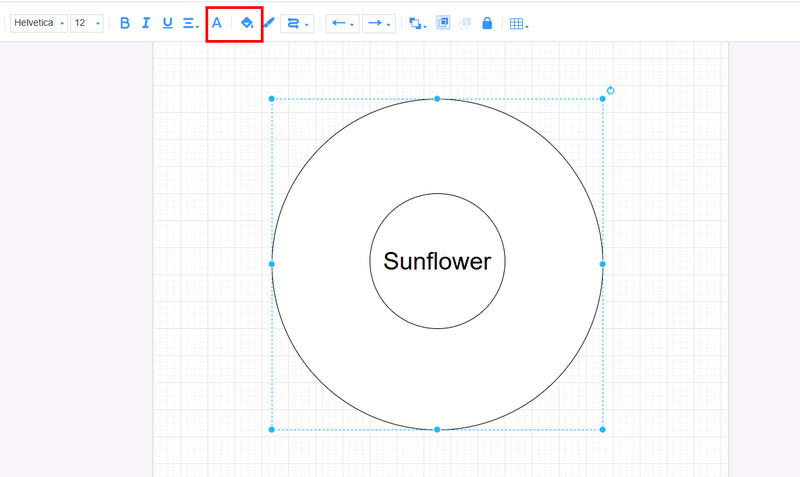Open the line start arrow dropdown
The height and width of the screenshot is (477, 800).
(x=342, y=23)
